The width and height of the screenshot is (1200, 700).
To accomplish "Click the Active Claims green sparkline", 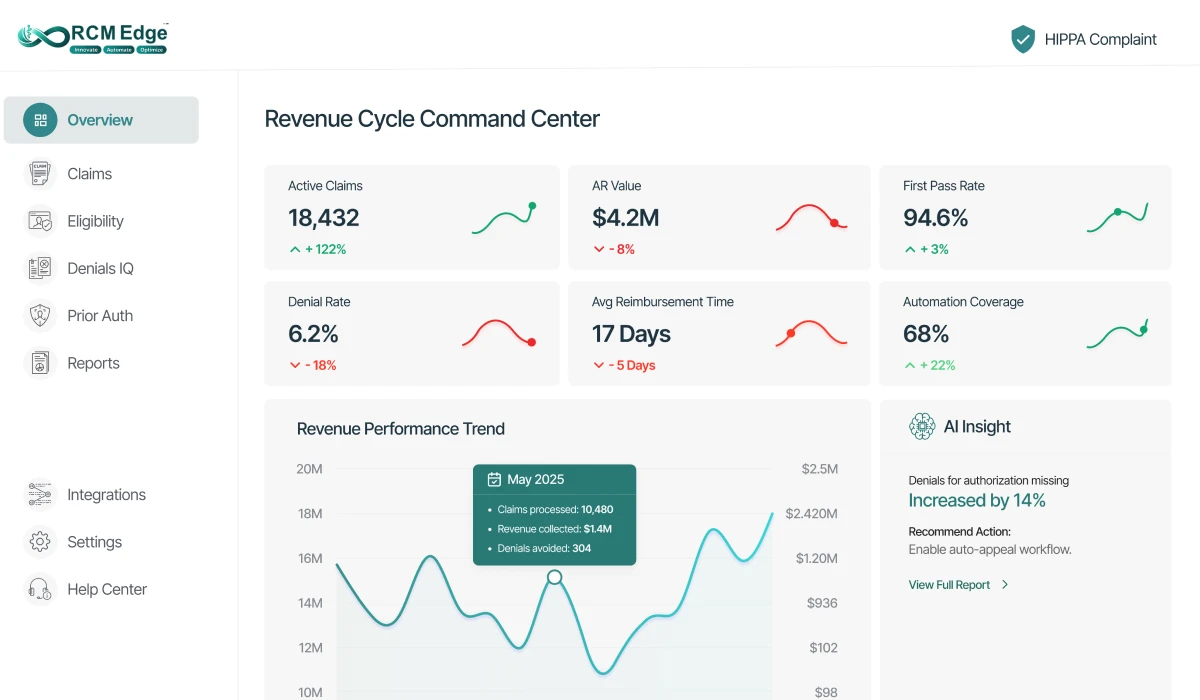I will click(505, 218).
